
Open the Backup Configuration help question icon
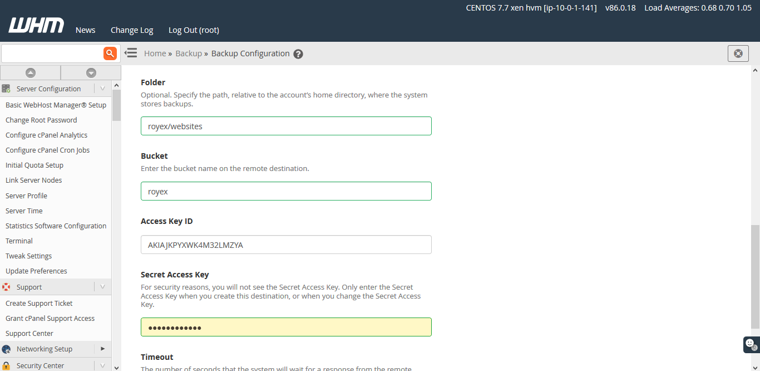(299, 54)
